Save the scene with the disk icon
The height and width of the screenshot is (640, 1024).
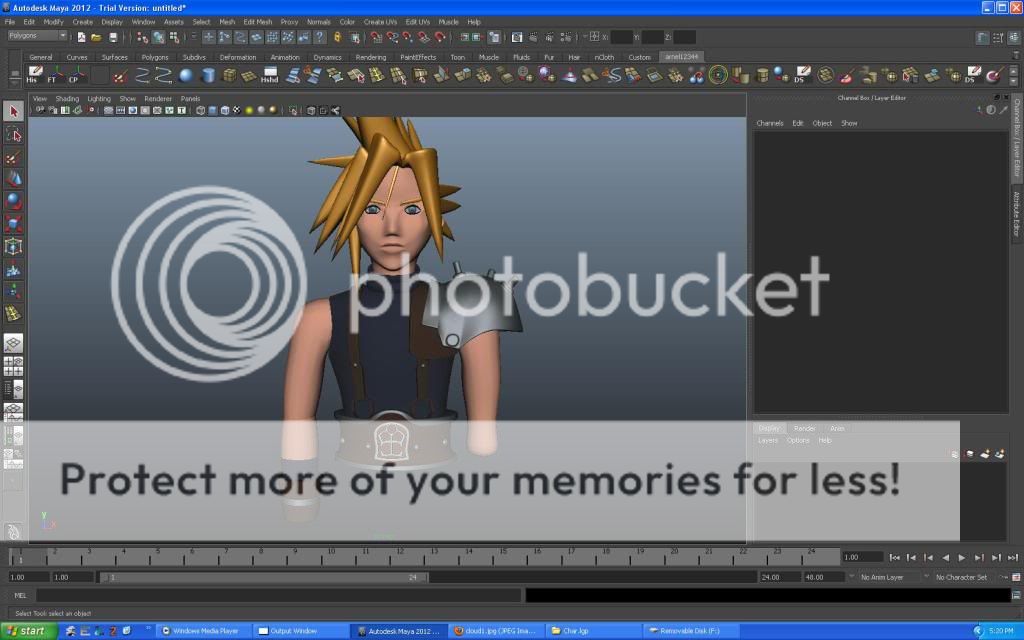click(113, 37)
